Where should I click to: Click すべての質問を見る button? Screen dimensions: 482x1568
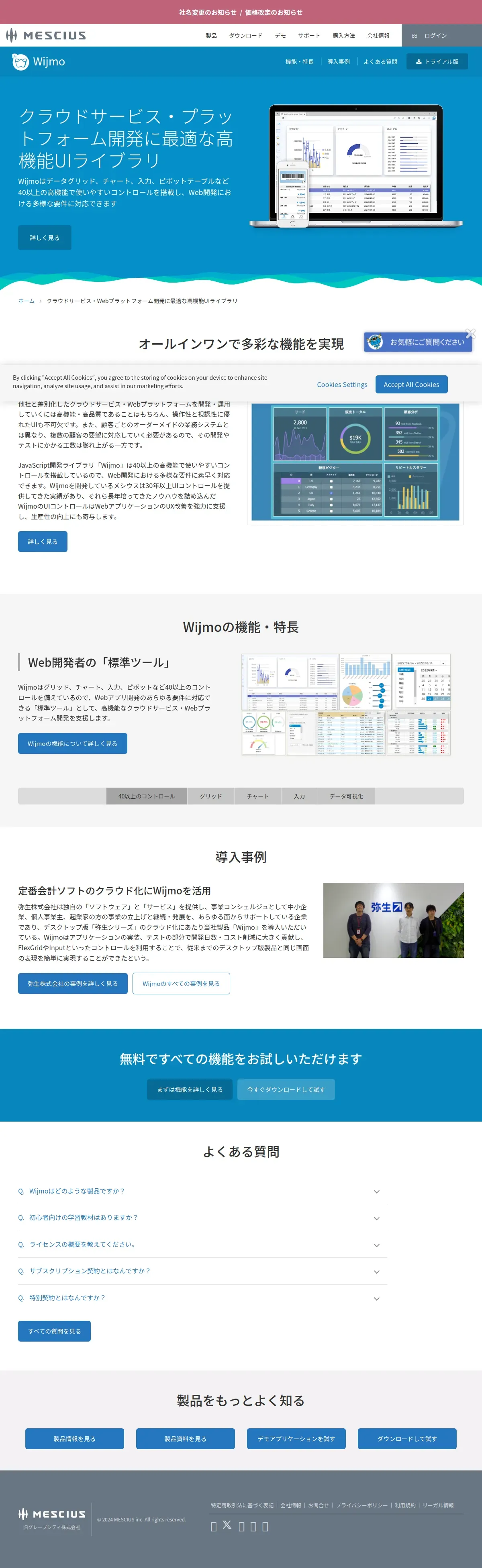pos(54,1331)
